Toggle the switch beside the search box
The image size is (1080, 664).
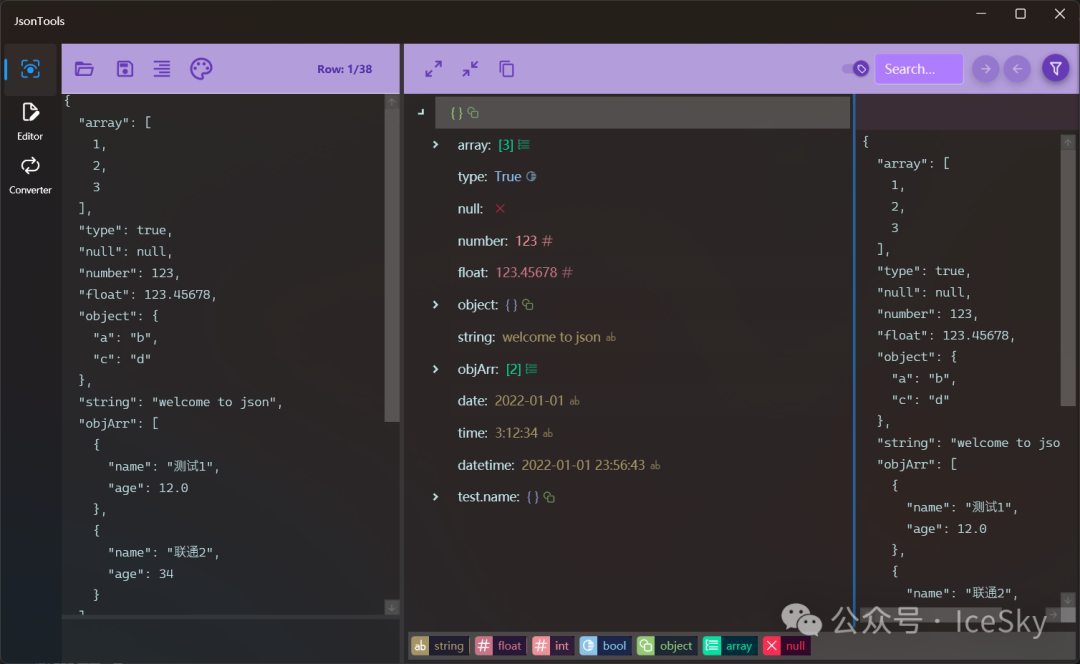[x=855, y=69]
